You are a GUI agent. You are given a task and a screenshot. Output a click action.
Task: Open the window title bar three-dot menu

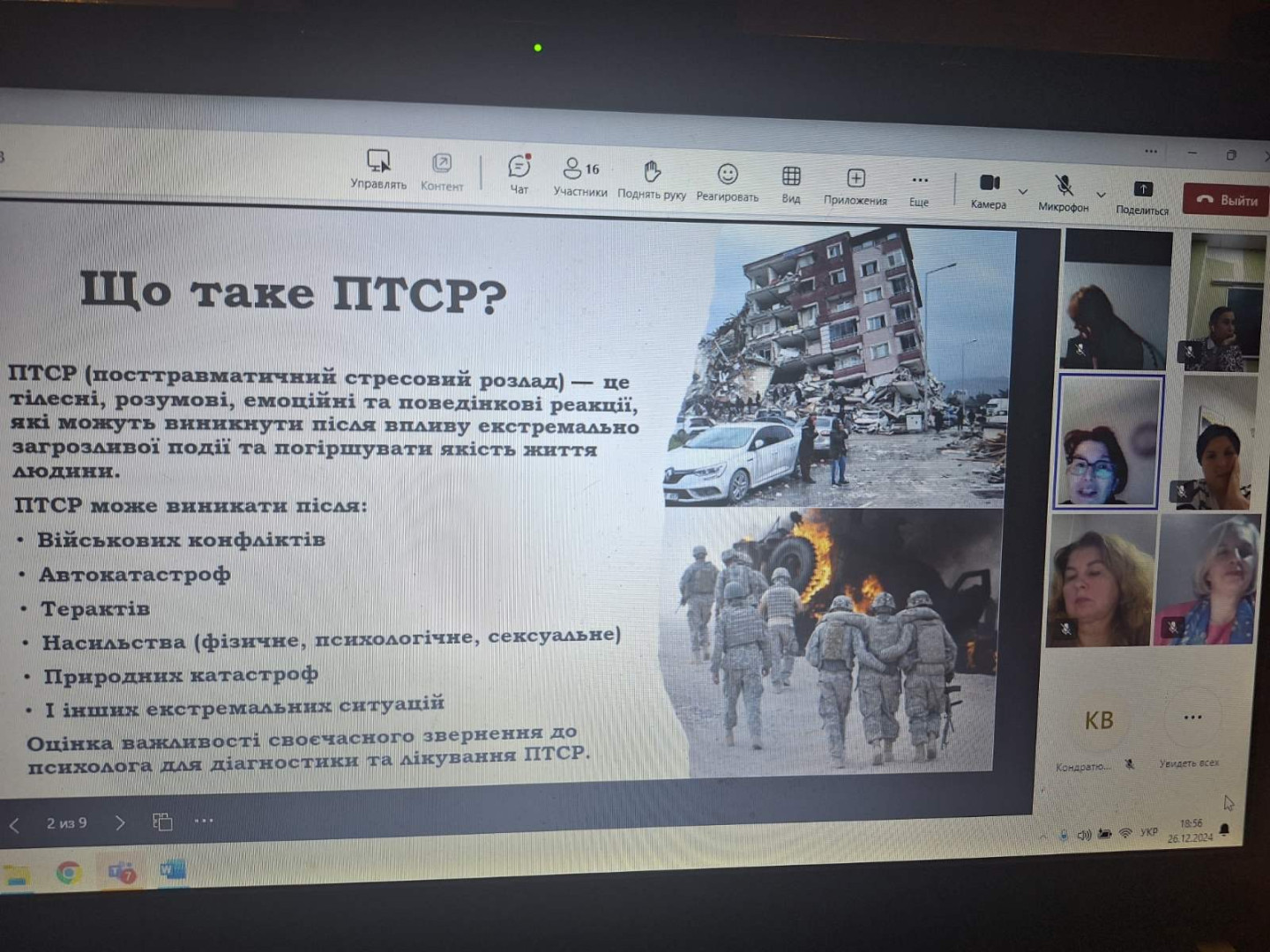(x=1151, y=152)
